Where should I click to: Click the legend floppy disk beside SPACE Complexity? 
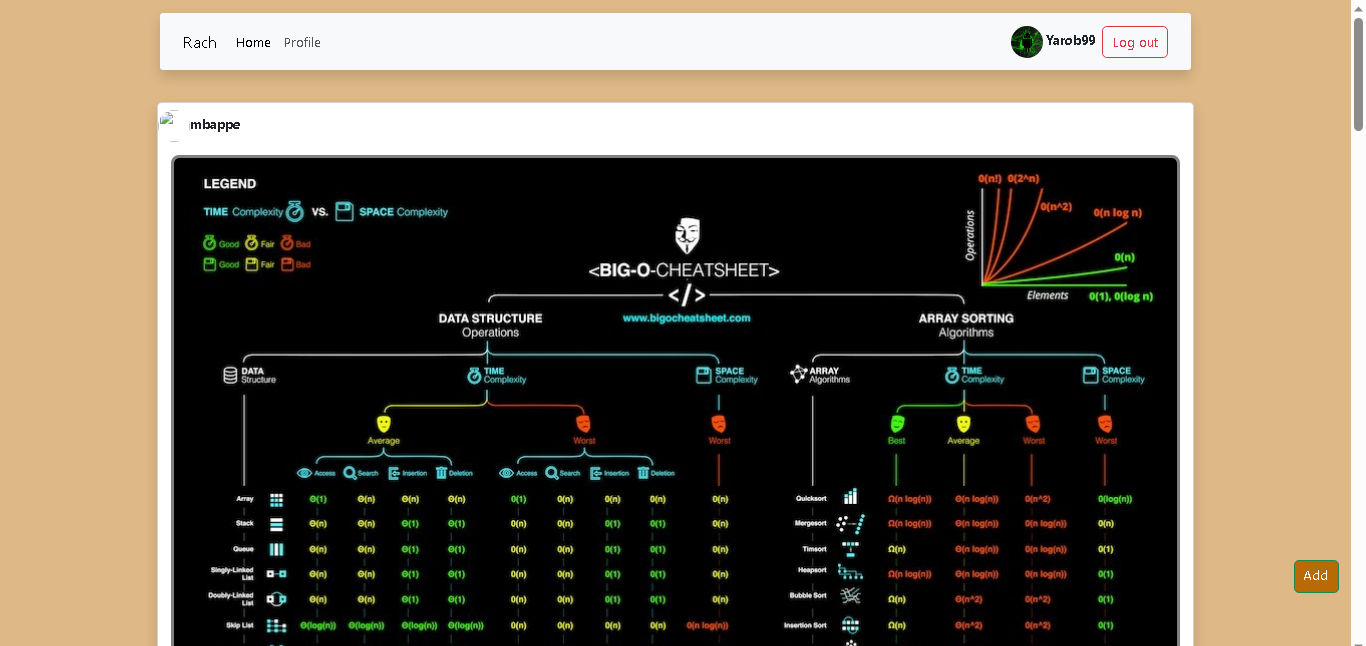tap(344, 212)
